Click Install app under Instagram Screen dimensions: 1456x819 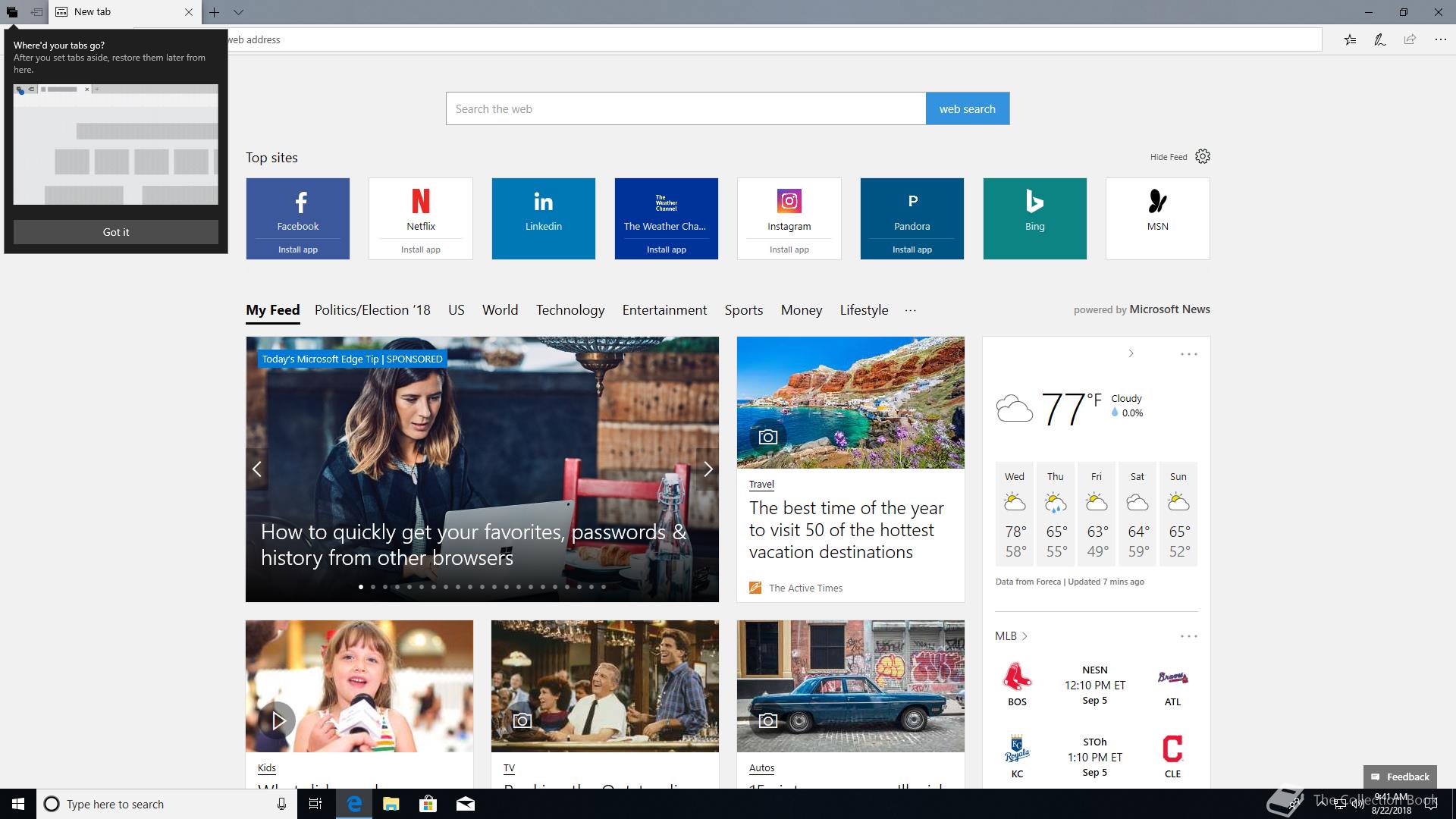(789, 249)
